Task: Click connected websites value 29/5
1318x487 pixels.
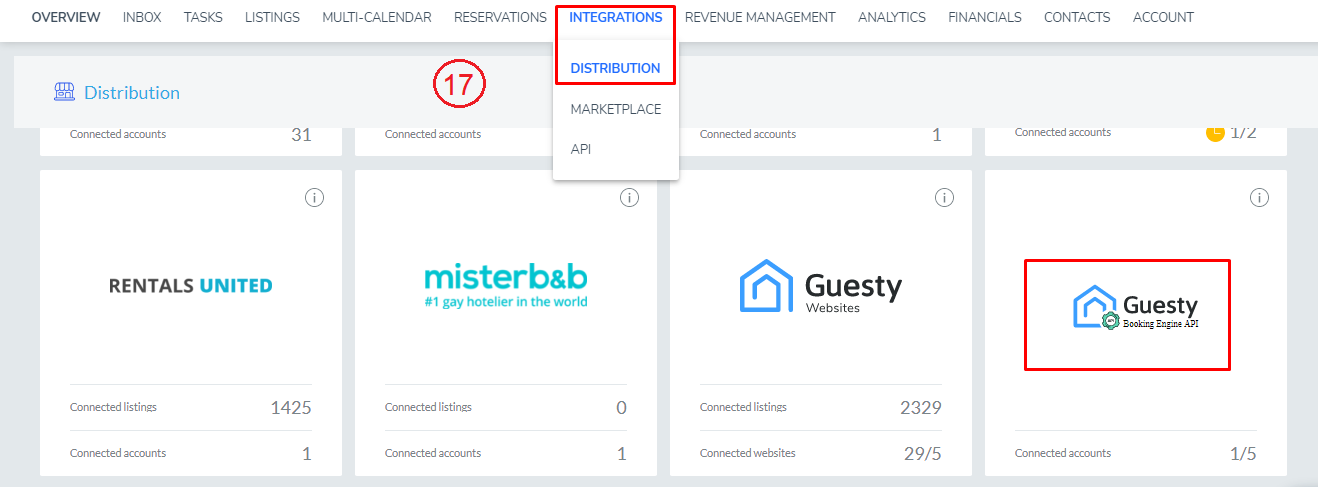Action: click(923, 453)
